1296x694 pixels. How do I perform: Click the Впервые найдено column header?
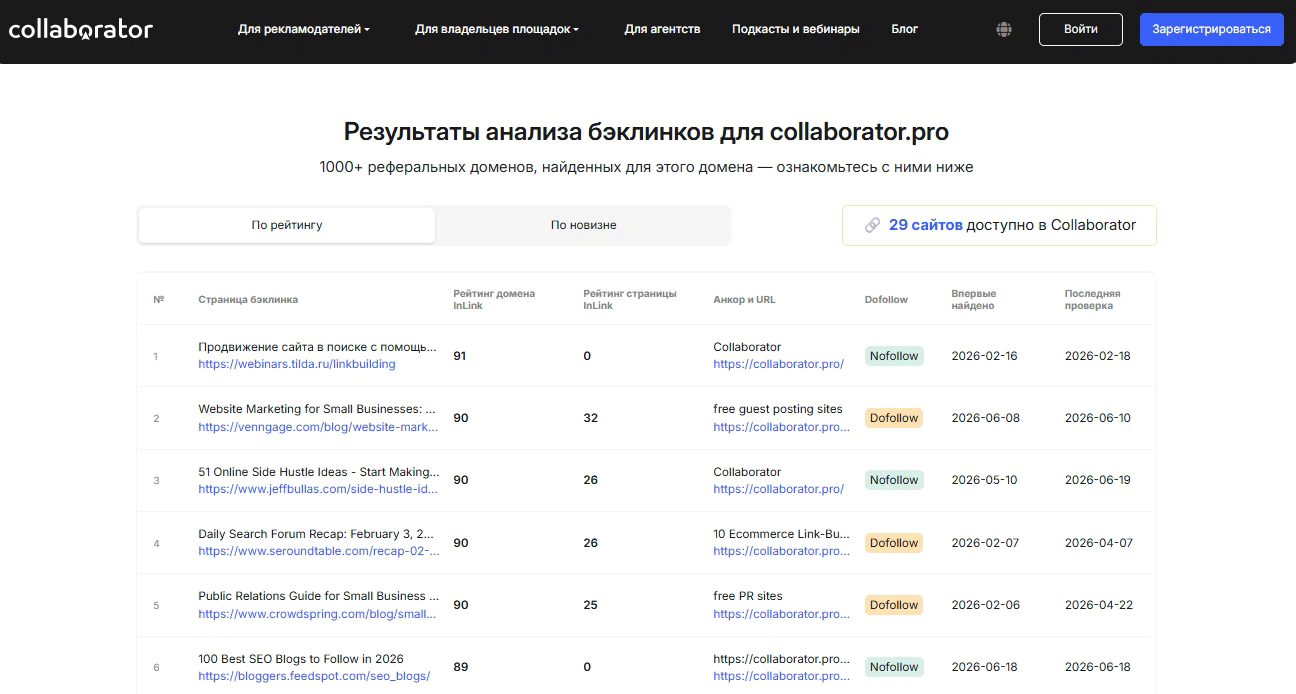pos(974,300)
